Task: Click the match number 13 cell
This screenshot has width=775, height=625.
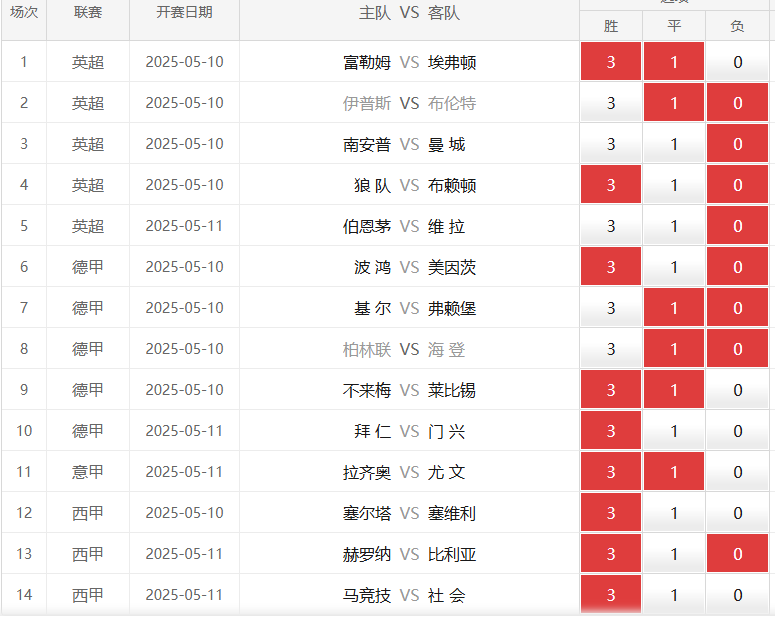Action: pyautogui.click(x=24, y=553)
